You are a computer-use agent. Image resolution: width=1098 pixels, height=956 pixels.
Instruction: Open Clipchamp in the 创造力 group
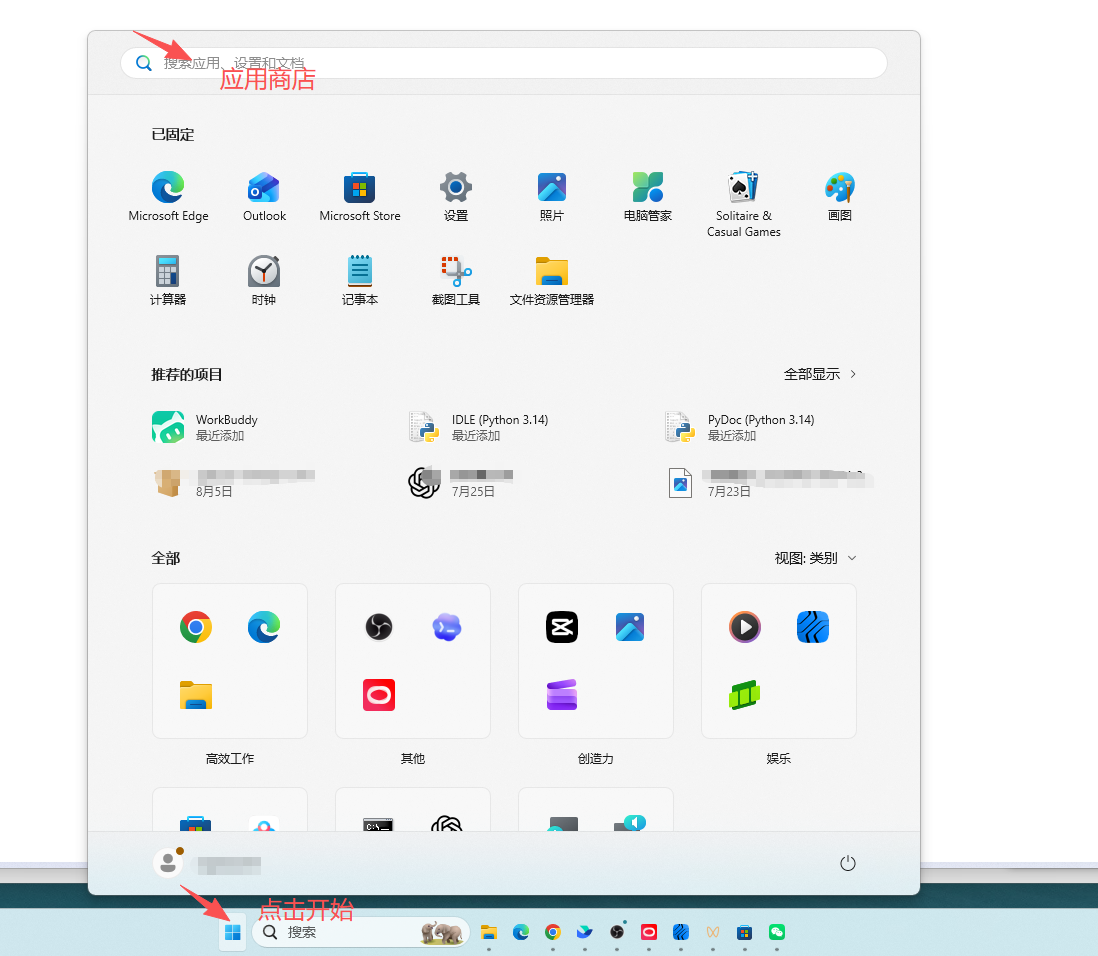562,695
